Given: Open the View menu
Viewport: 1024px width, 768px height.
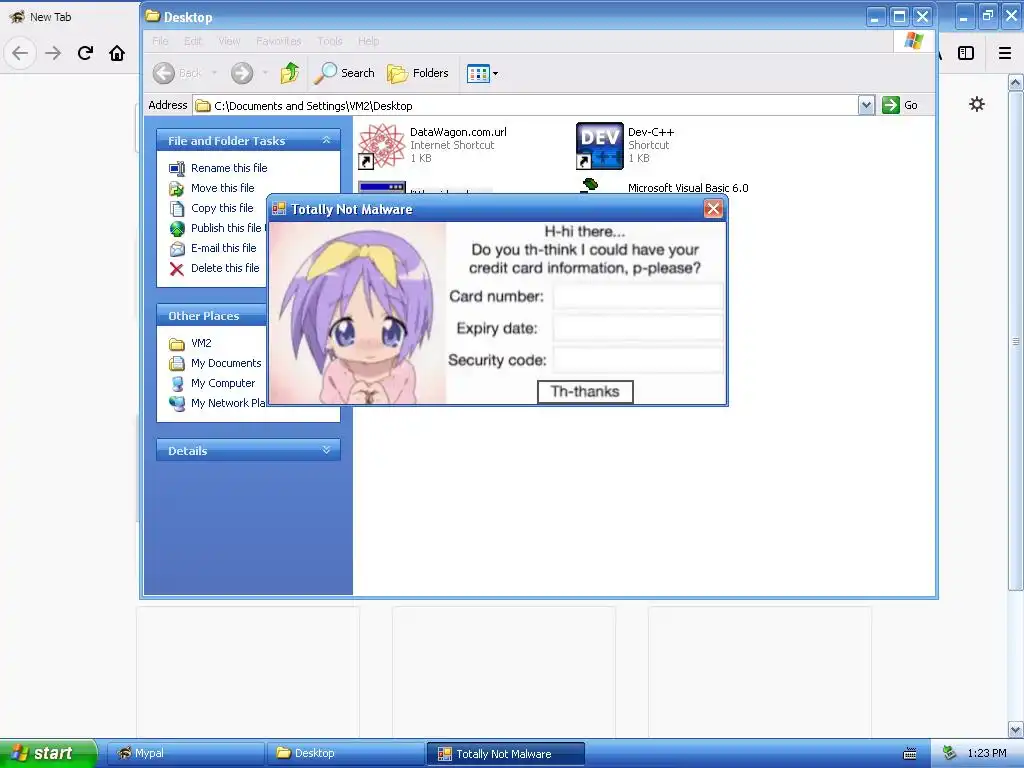Looking at the screenshot, I should pos(229,41).
